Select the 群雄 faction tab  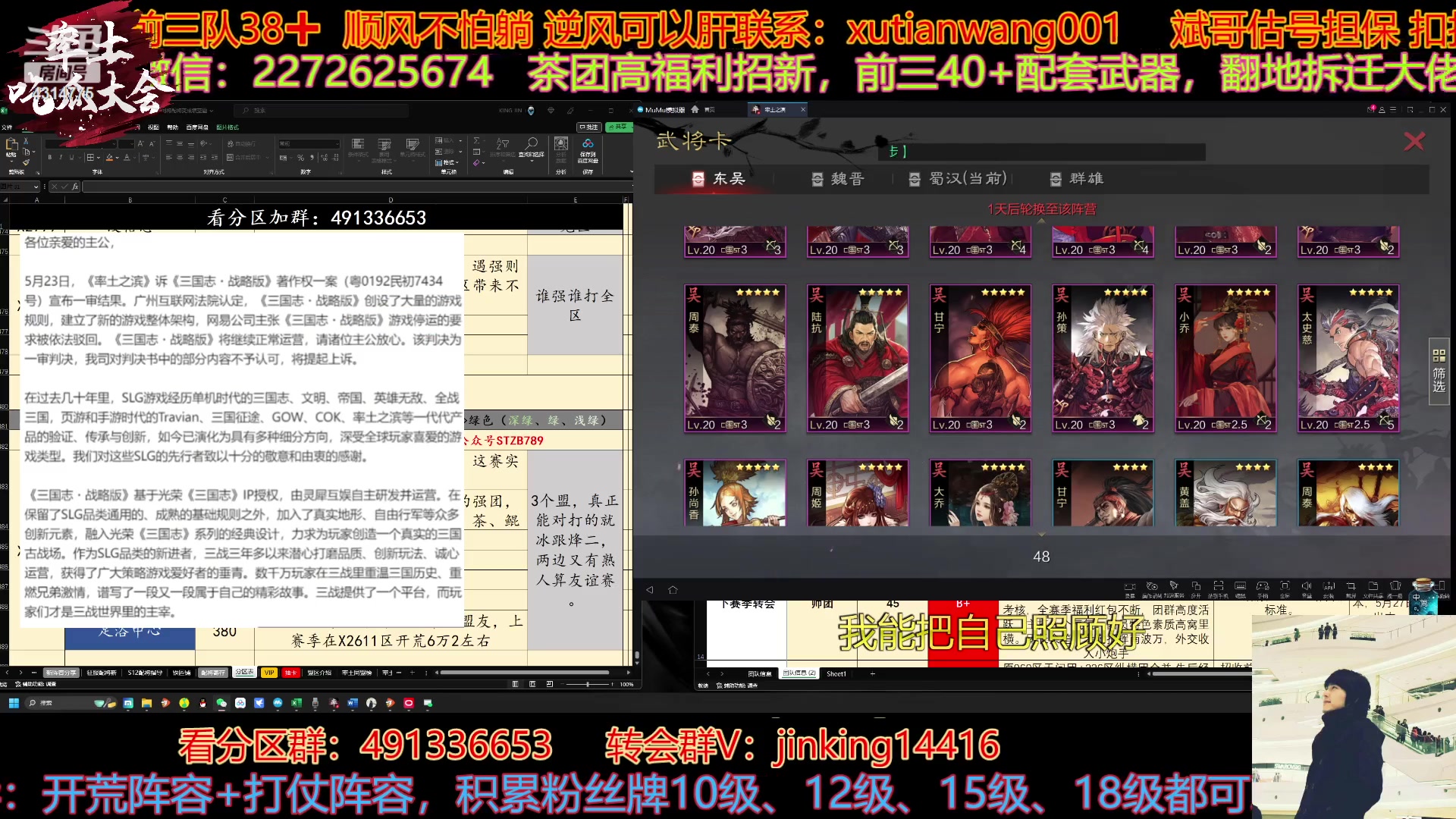pos(1077,179)
